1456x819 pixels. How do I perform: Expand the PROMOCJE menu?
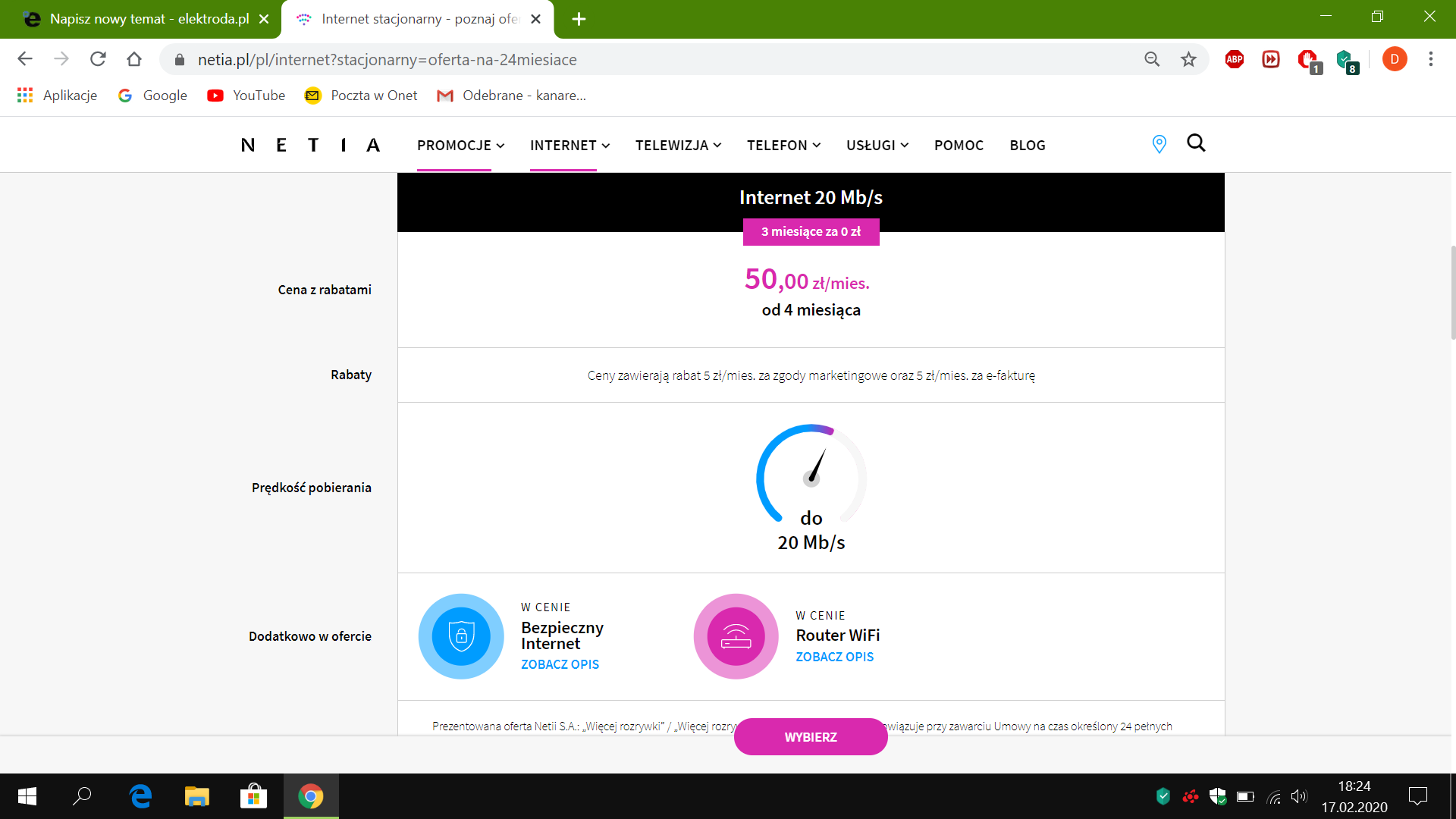click(460, 145)
